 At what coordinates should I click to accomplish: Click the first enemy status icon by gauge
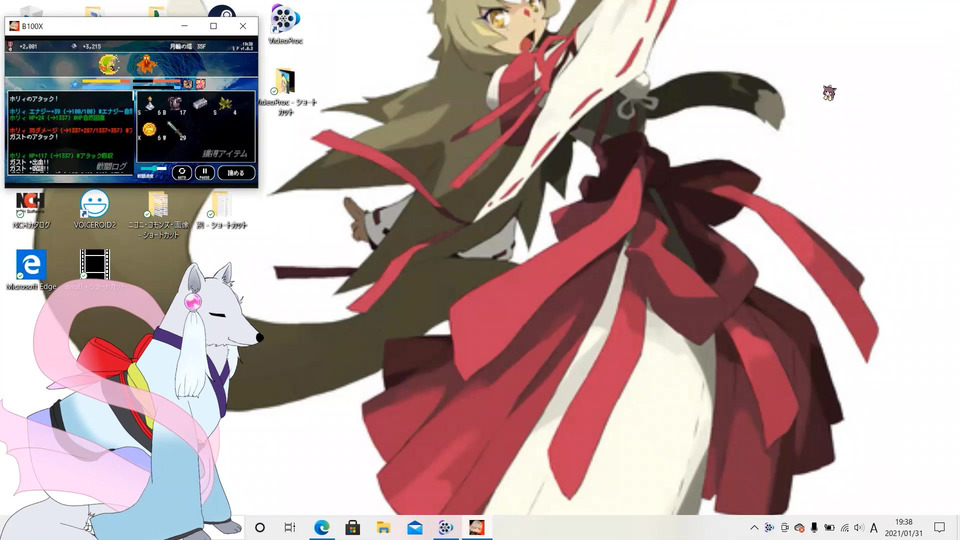pyautogui.click(x=188, y=84)
